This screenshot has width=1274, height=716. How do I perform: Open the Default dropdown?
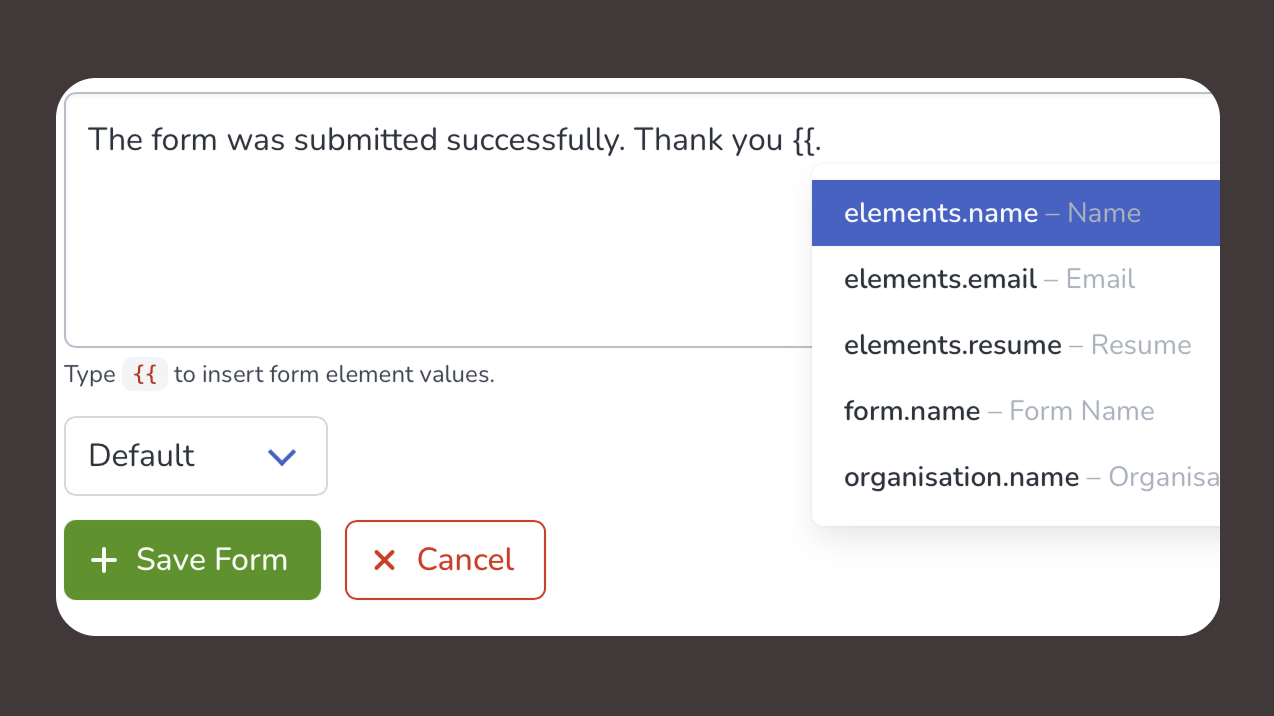point(195,456)
